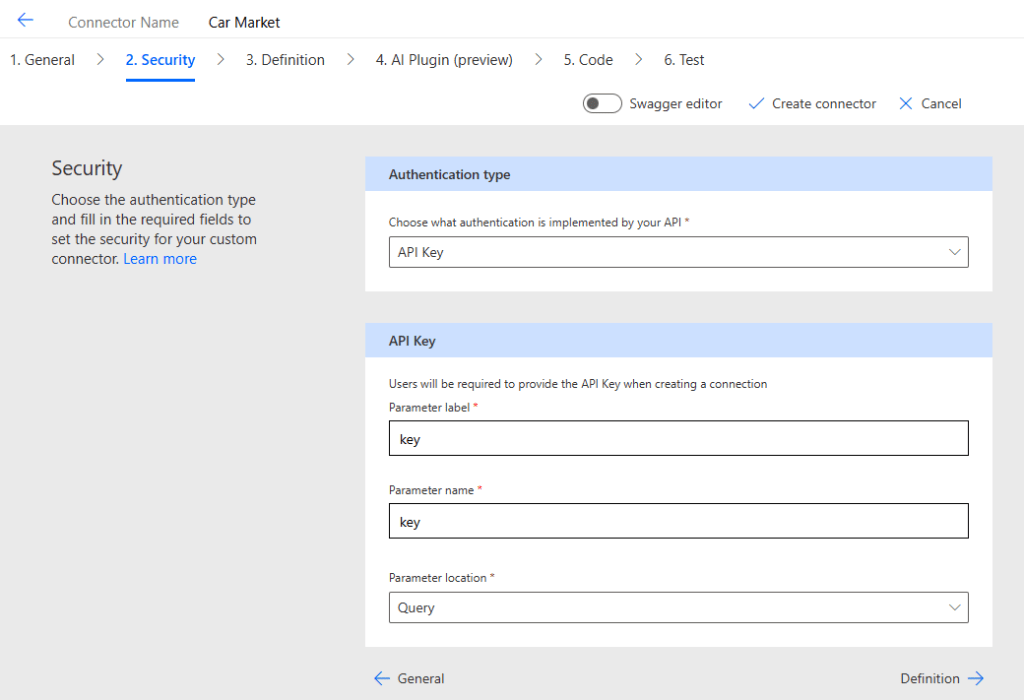1024x700 pixels.
Task: Expand the Parameter location dropdown
Action: 677,607
